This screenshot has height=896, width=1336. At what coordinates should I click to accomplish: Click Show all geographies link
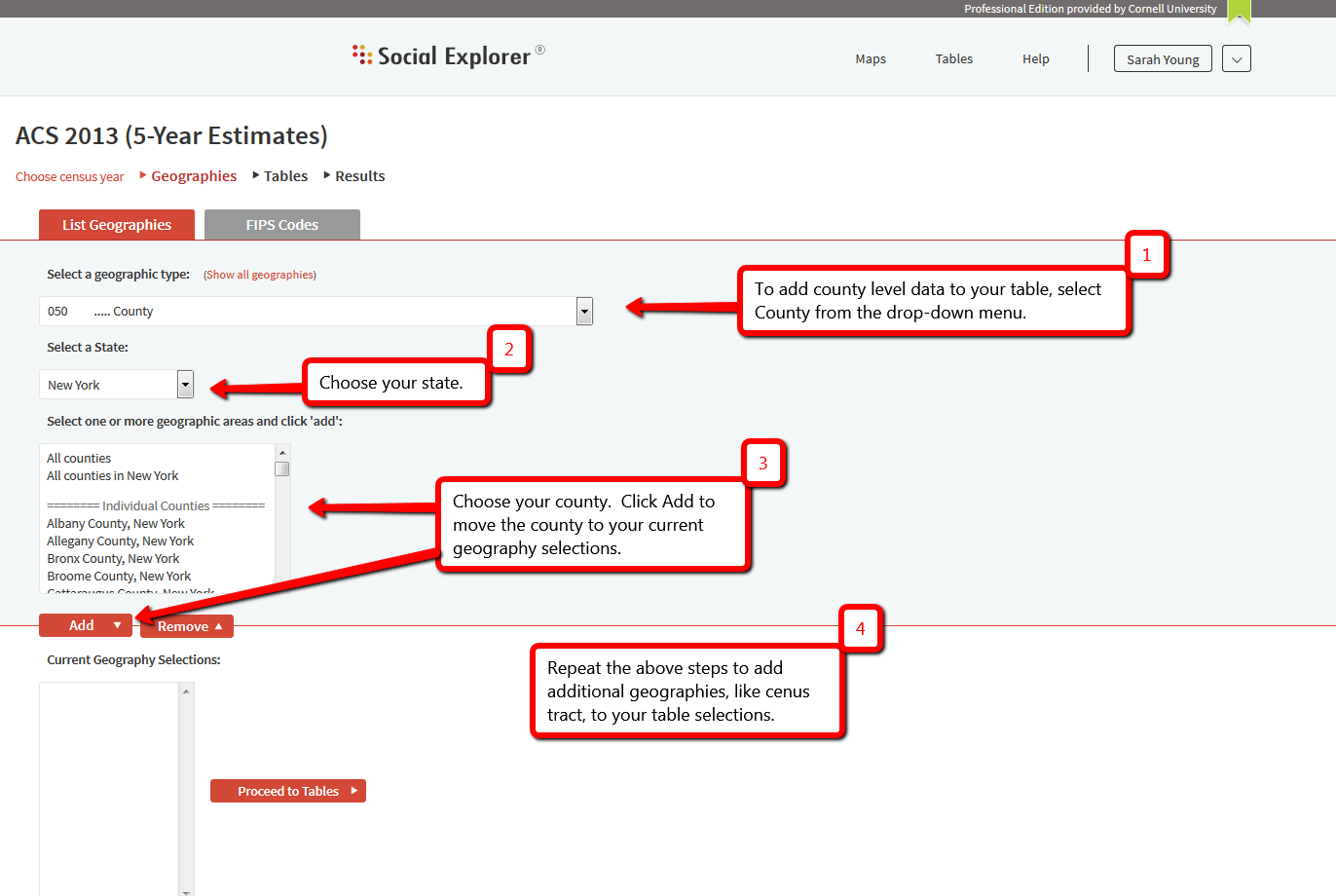pyautogui.click(x=260, y=275)
